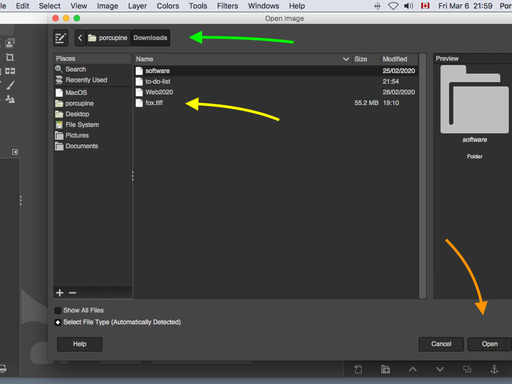Viewport: 512px width, 384px height.
Task: Sort files by Modified column header
Action: pyautogui.click(x=399, y=59)
